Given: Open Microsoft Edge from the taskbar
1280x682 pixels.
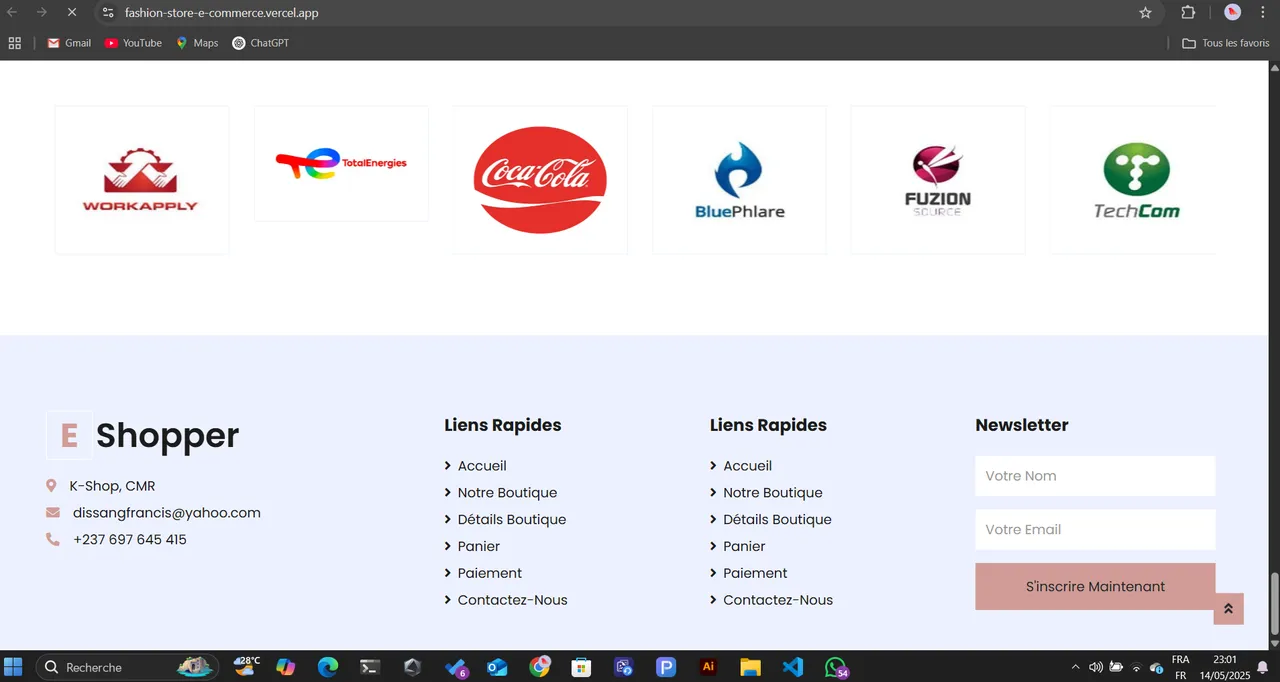Looking at the screenshot, I should click(328, 667).
